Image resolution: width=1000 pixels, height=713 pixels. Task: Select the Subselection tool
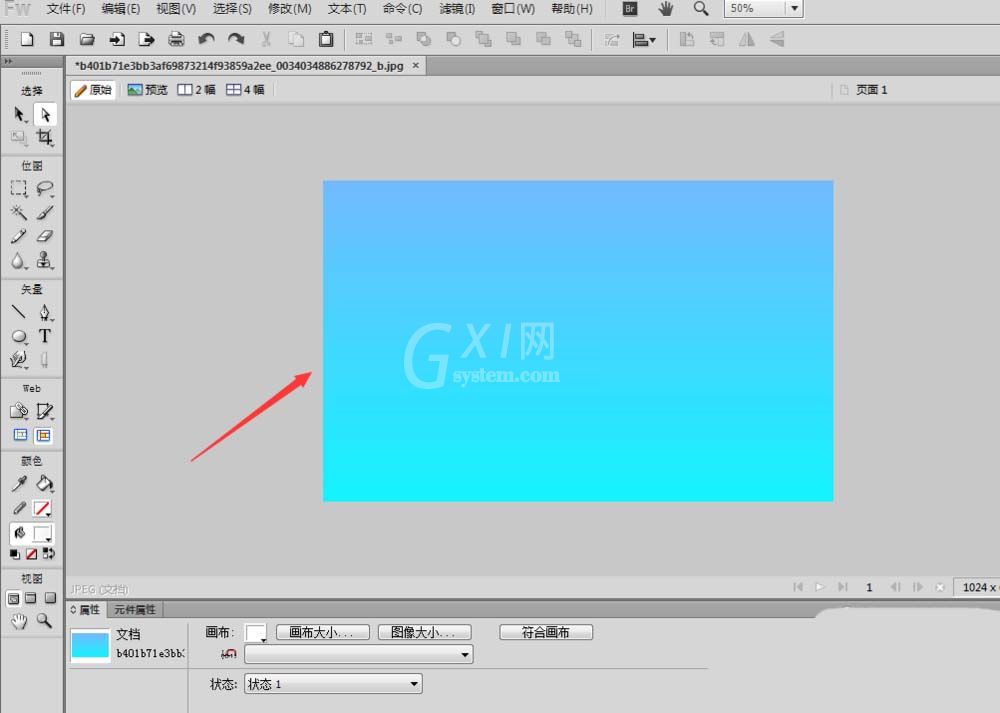(x=45, y=115)
